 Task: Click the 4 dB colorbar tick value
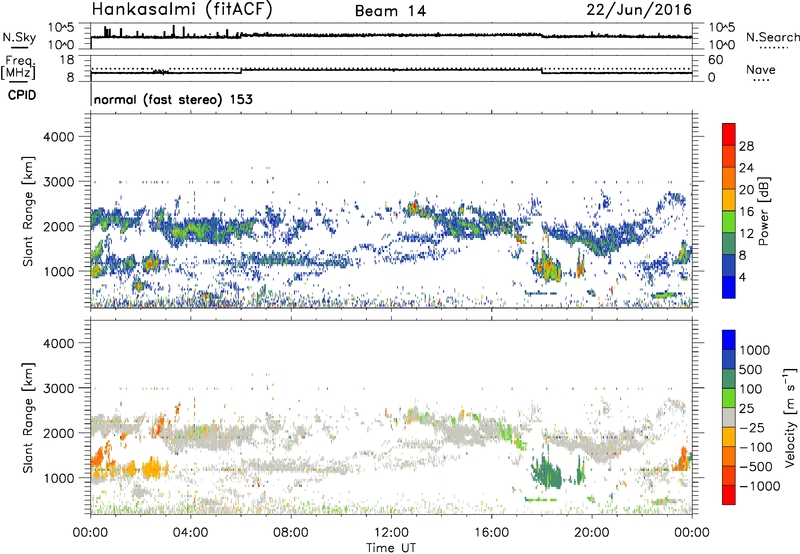pos(742,277)
